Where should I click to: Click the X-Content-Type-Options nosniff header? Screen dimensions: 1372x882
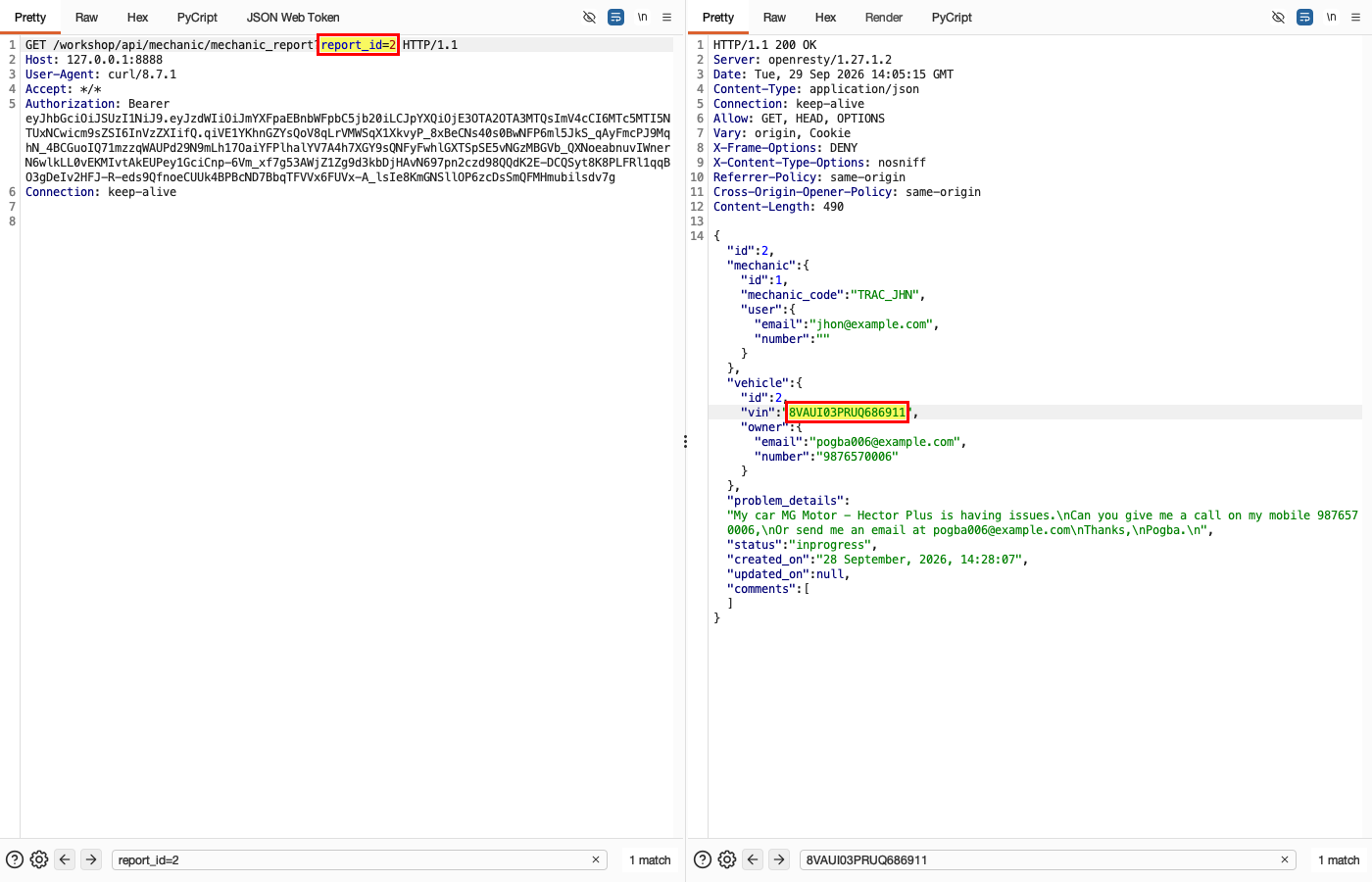pos(819,163)
